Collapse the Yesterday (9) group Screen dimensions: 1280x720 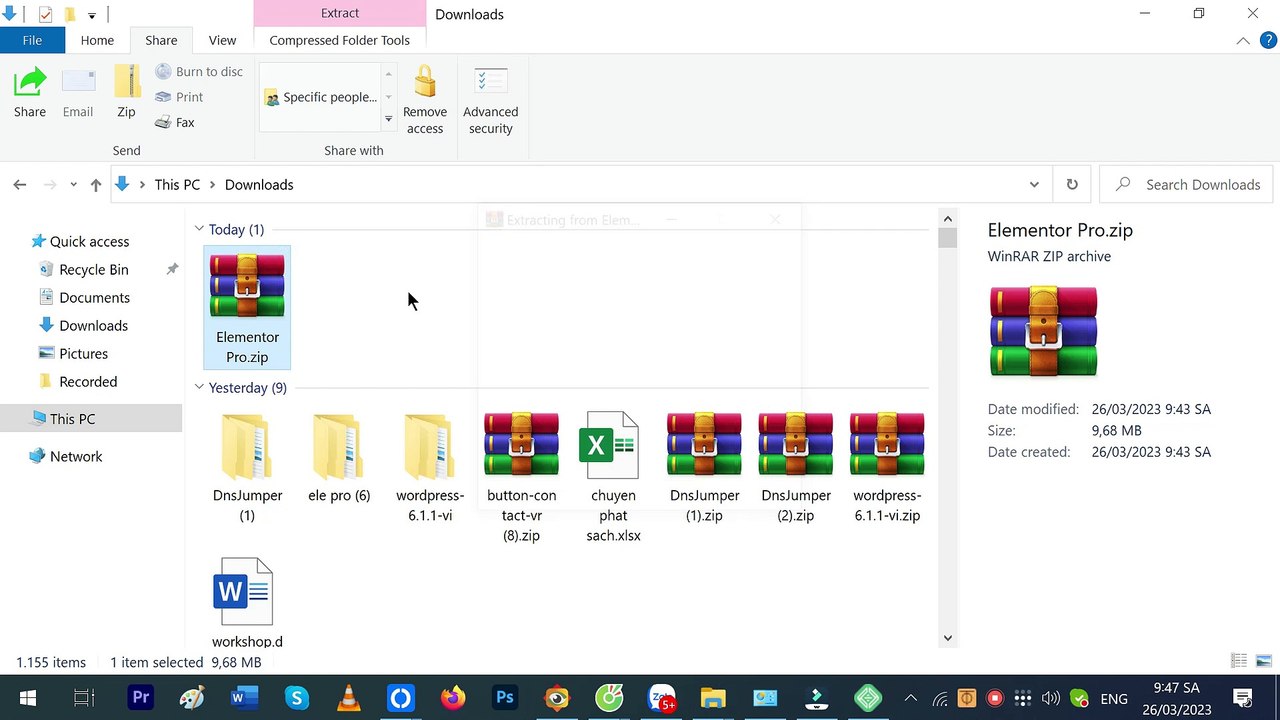pyautogui.click(x=200, y=387)
